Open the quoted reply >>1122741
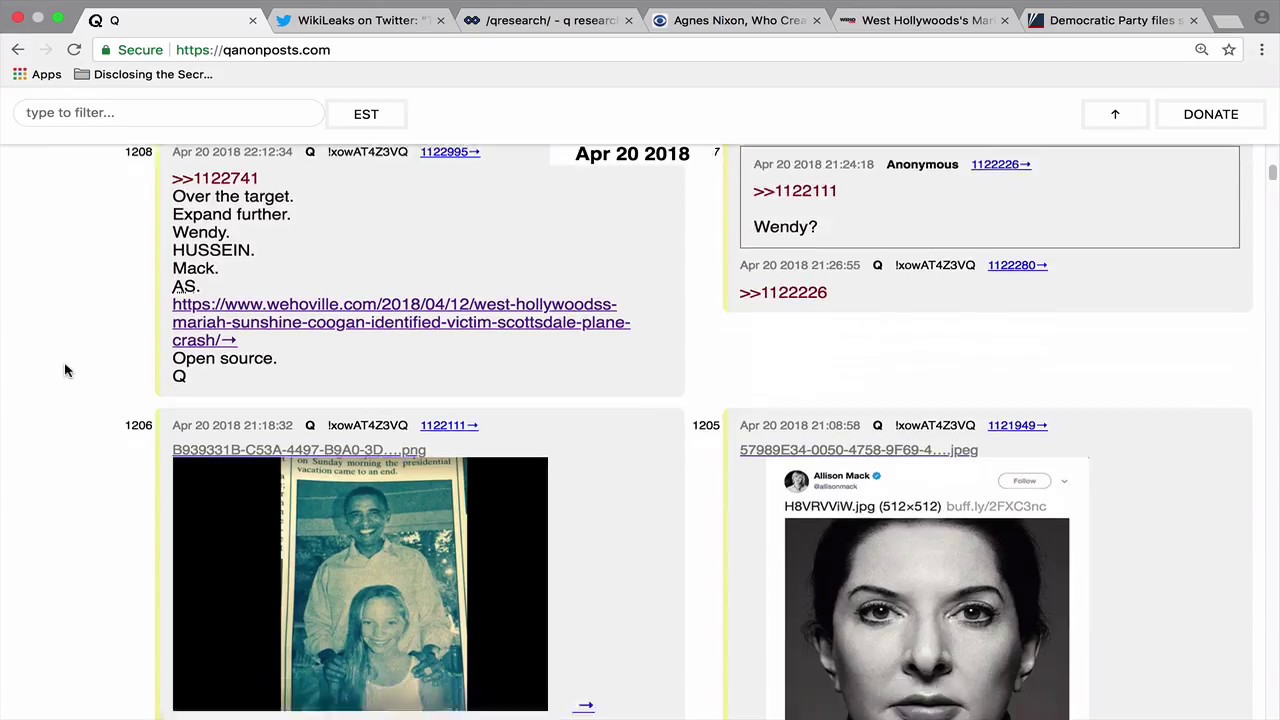This screenshot has width=1280, height=720. pyautogui.click(x=215, y=178)
